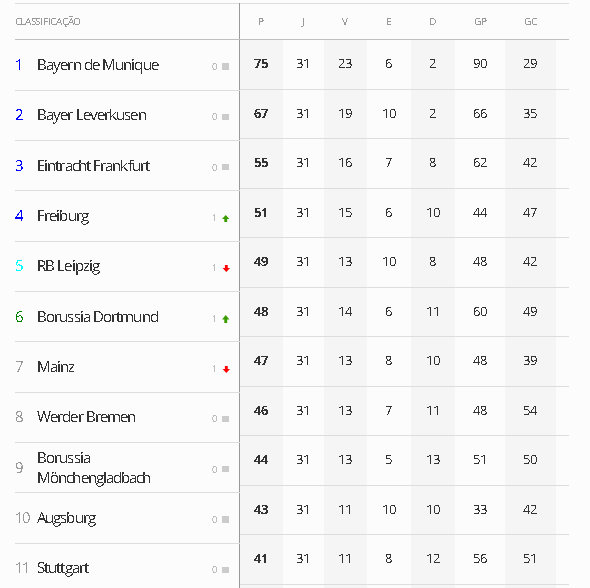Screen dimensions: 590x588
Task: Open the Eintracht Frankfurt team link
Action: [93, 166]
